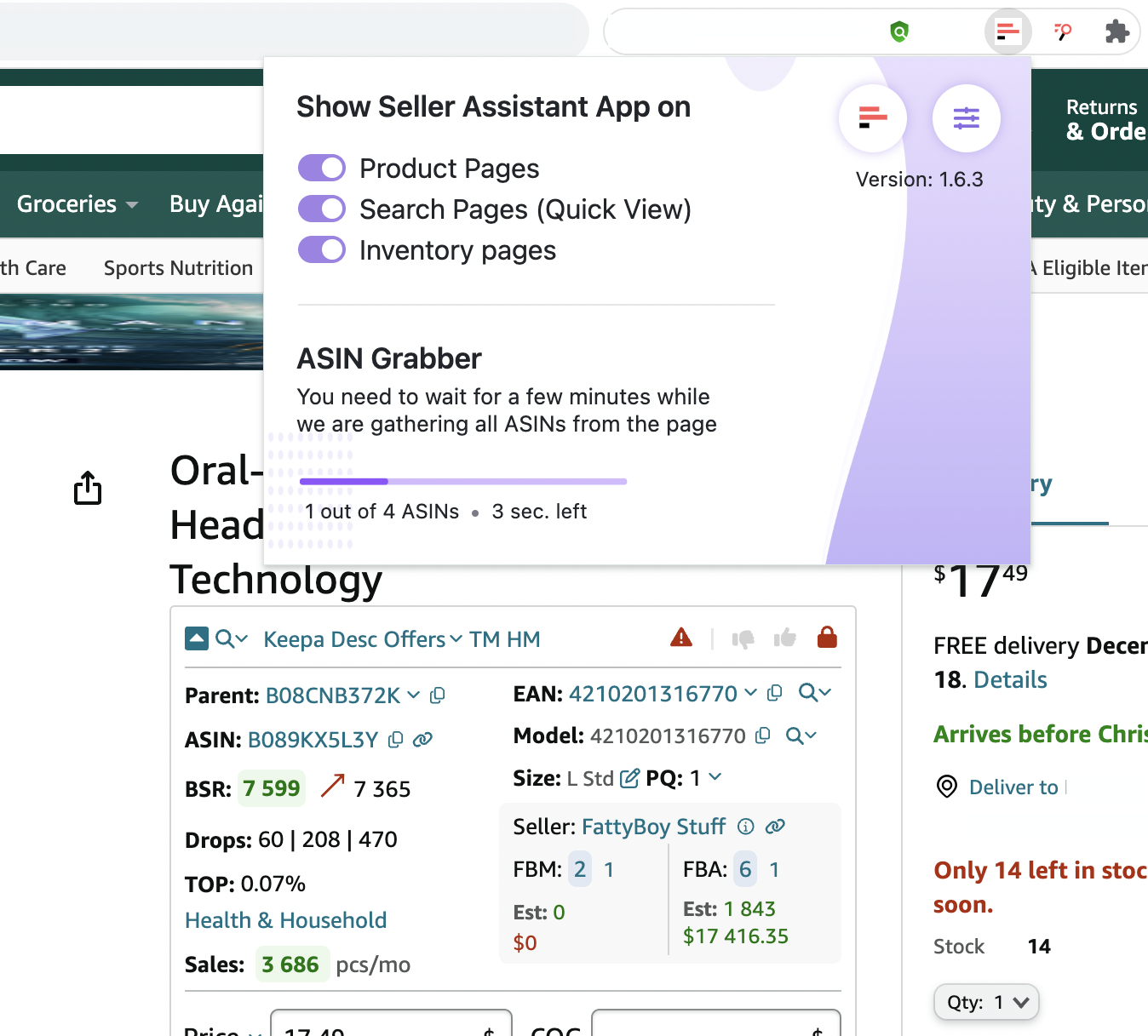Open the Keepa Desc Offers dropdown

tap(457, 639)
